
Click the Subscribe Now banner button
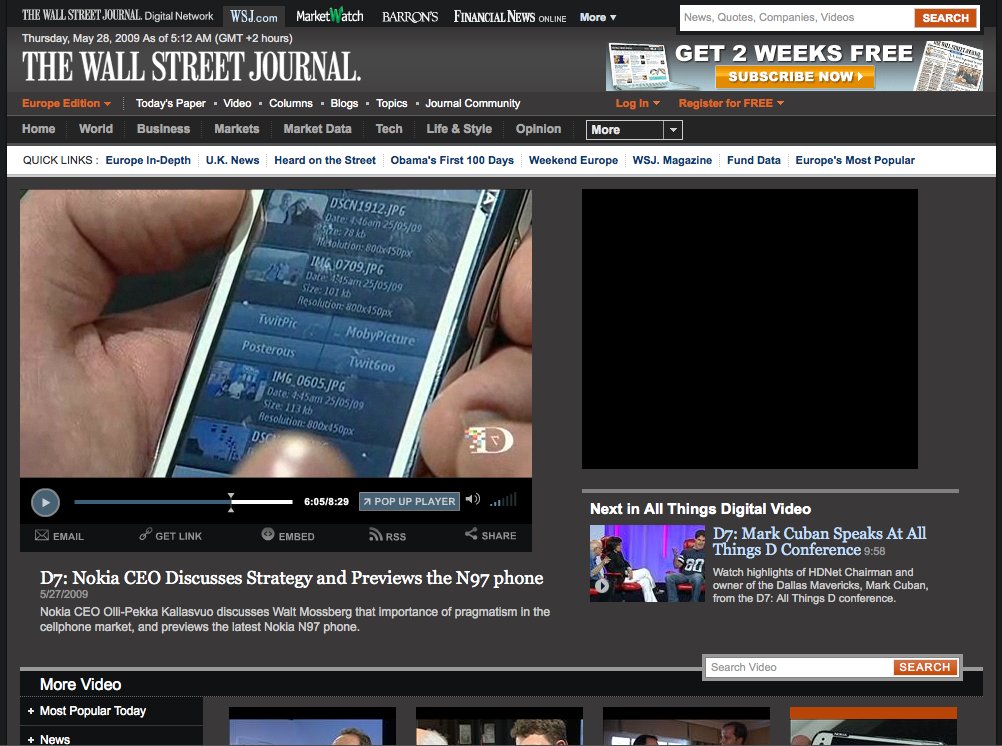794,77
